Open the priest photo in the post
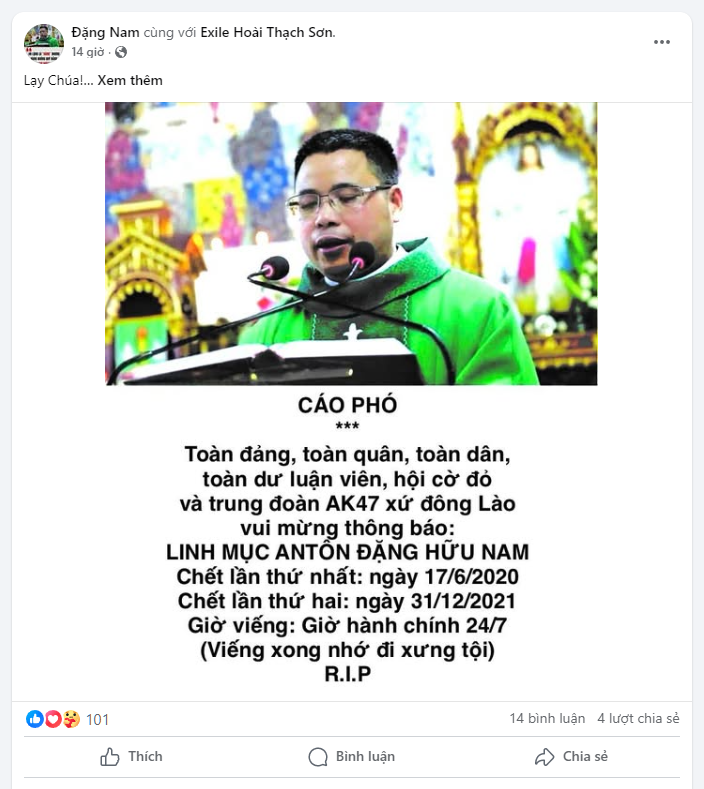This screenshot has width=704, height=789. [351, 244]
